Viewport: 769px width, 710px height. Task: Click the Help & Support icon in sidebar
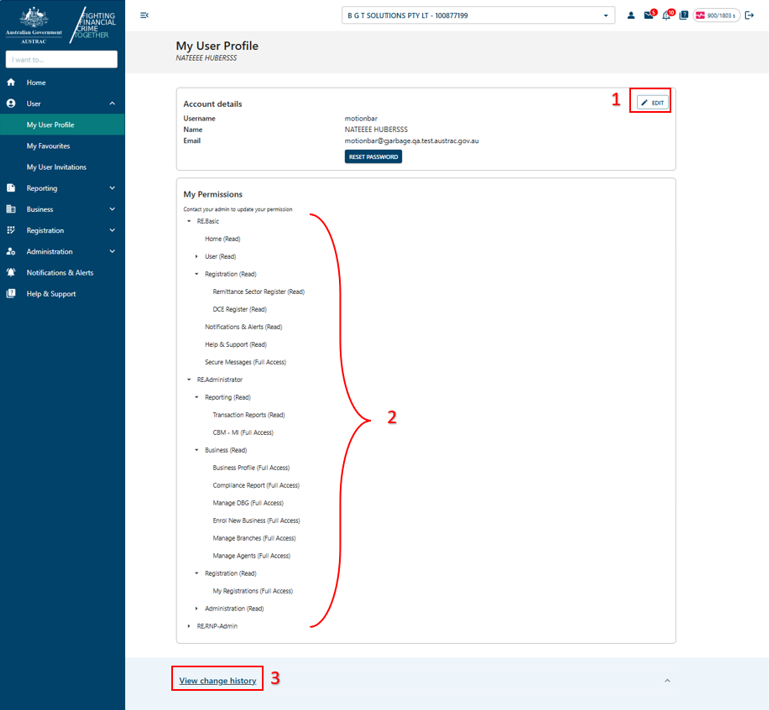click(11, 293)
